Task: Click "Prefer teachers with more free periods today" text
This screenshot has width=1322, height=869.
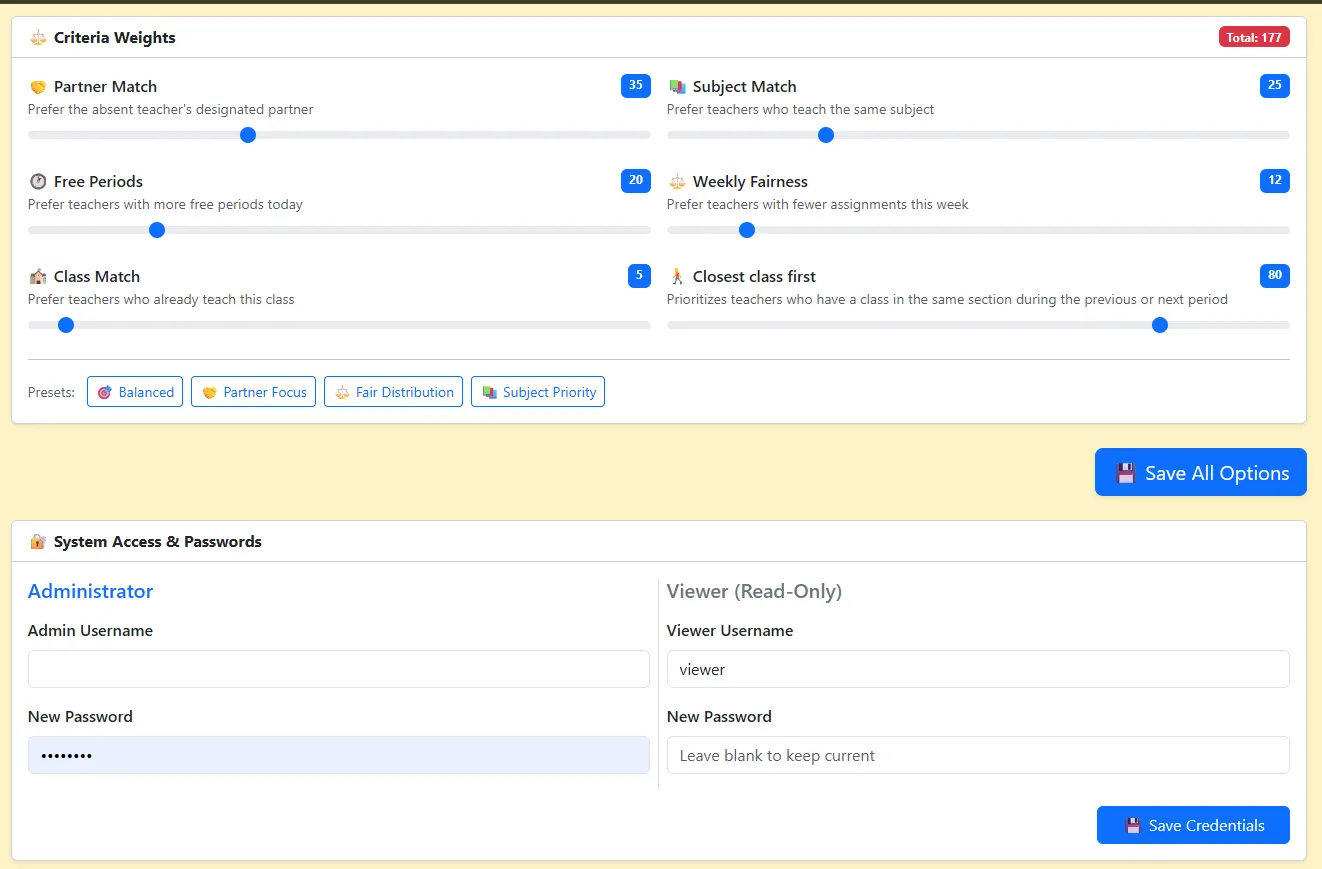Action: click(165, 204)
